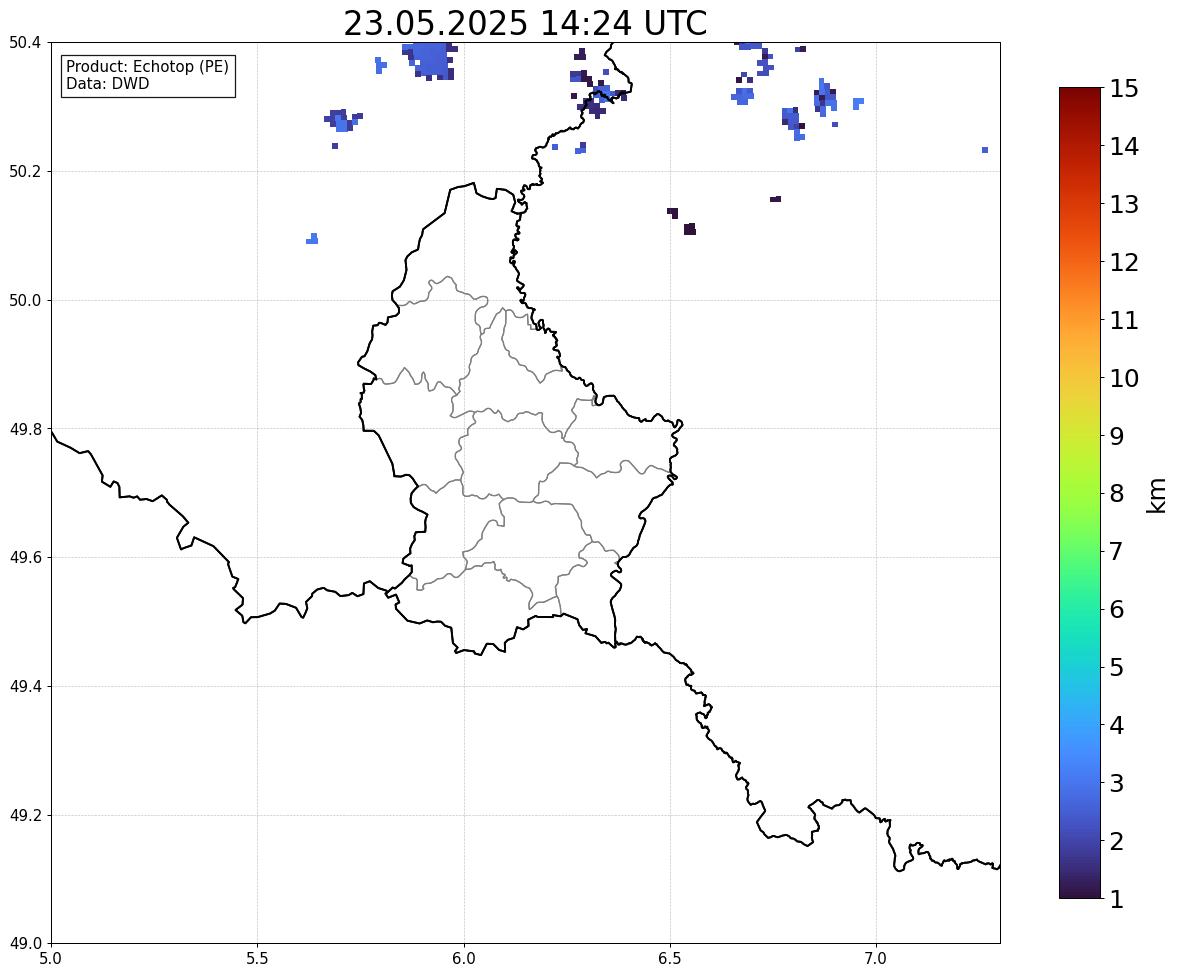Viewport: 1178px width, 976px height.
Task: Click the large blue radar echo at the top edge
Action: click(431, 60)
